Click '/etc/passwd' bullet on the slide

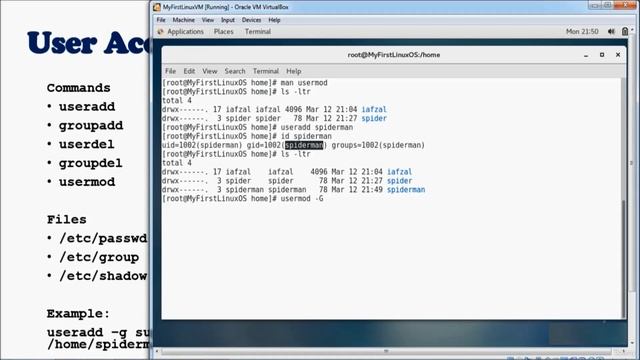tap(103, 238)
